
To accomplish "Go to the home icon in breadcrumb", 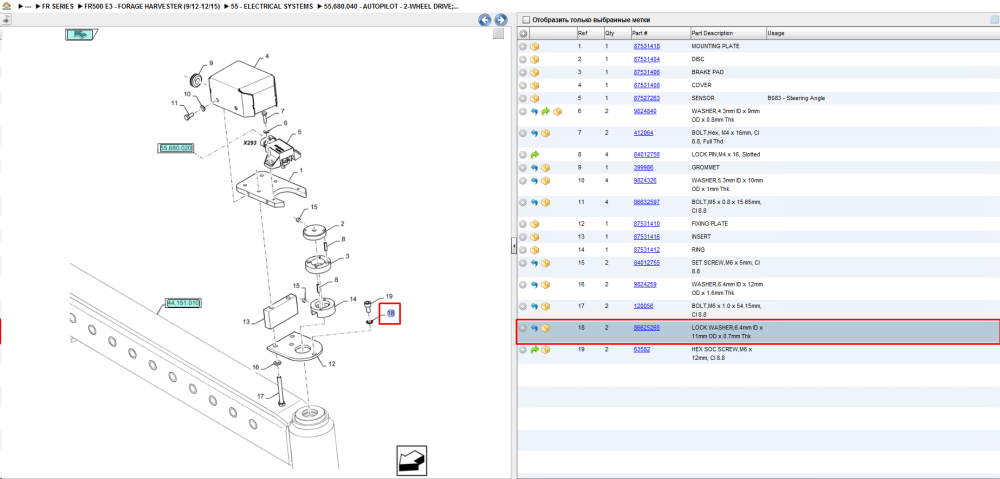I will click(x=7, y=6).
